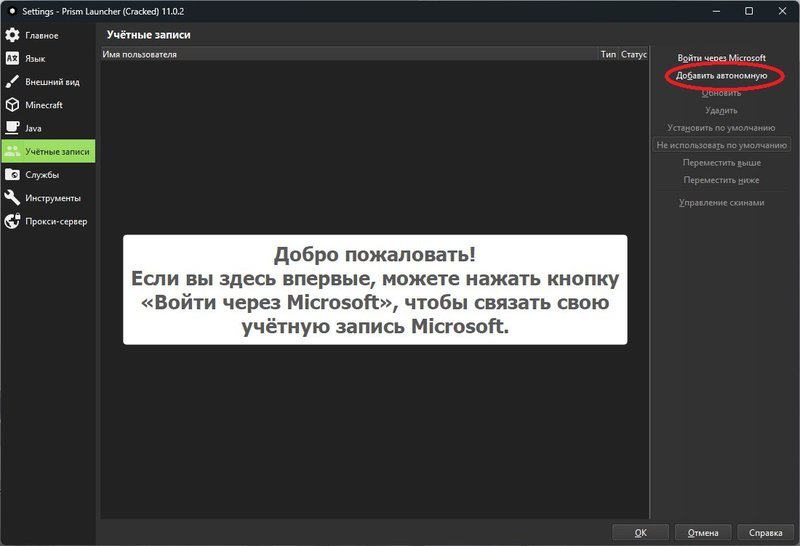Click Переместить выше

[721, 162]
